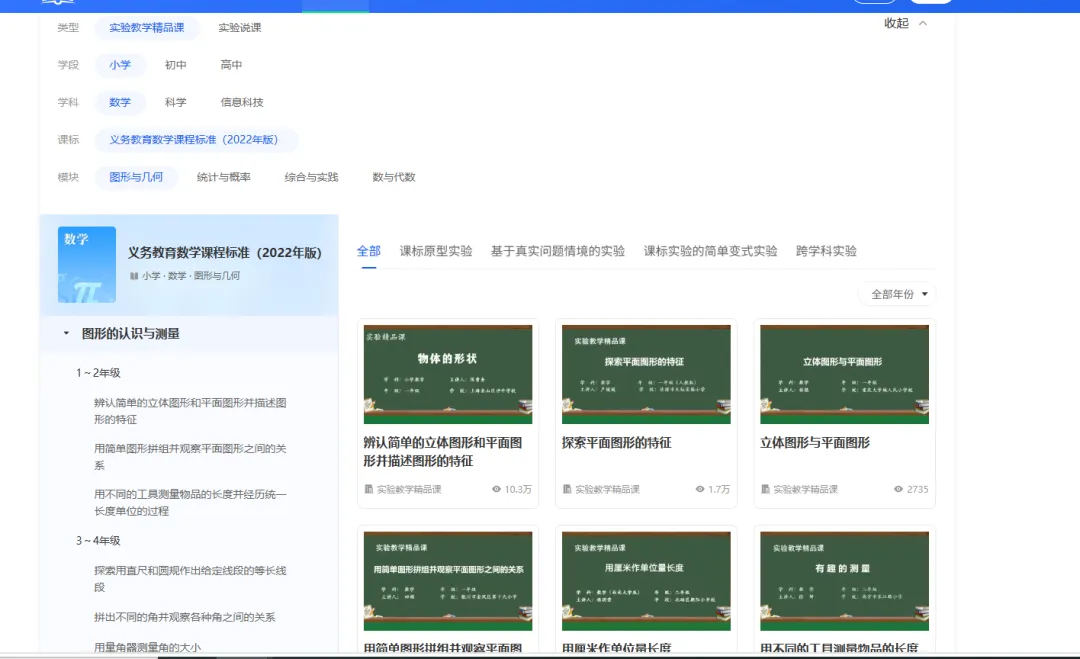Screen dimensions: 1080x659
Task: Select 数学 as the subject
Action: [x=120, y=102]
